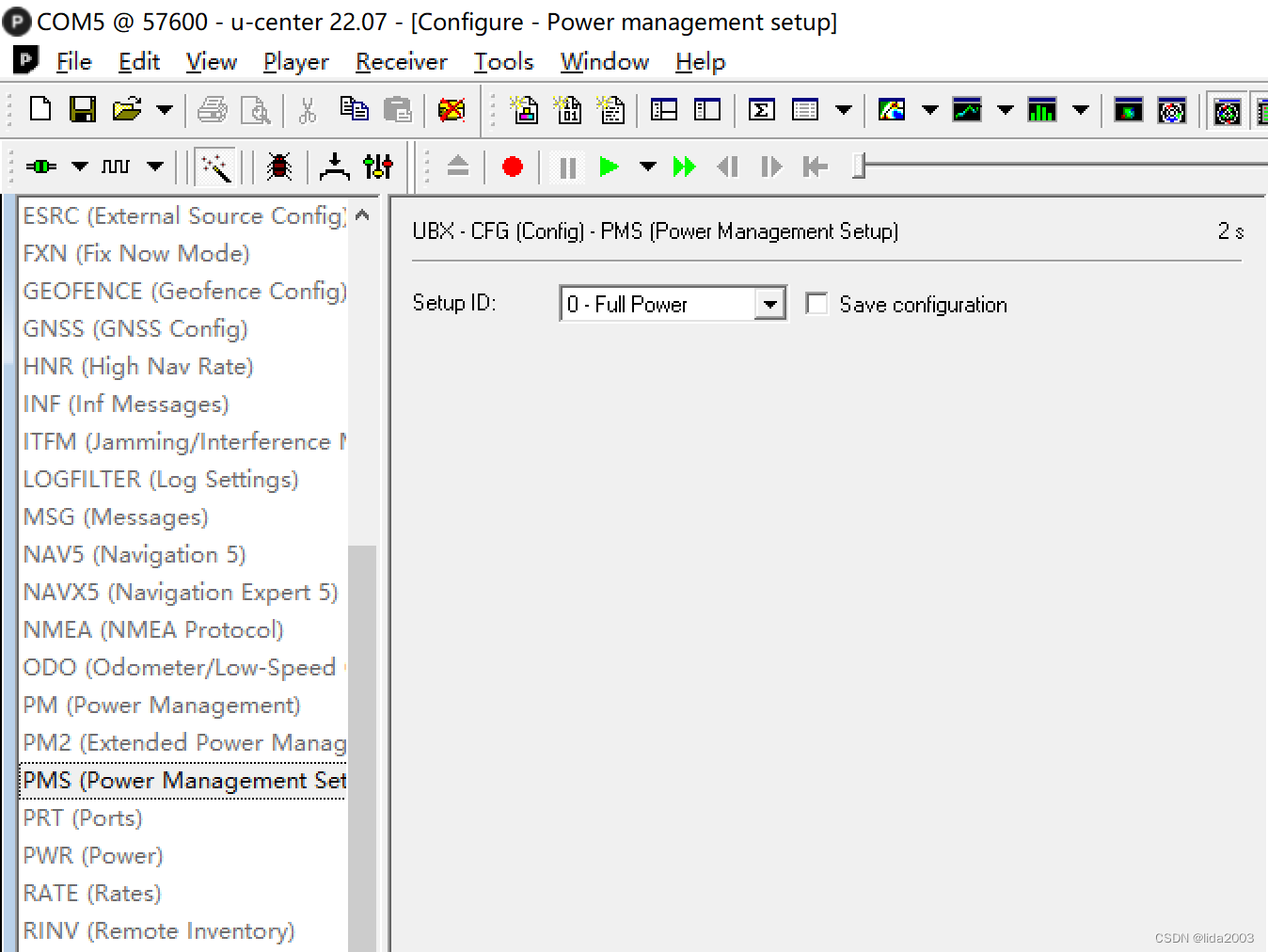The image size is (1268, 952).
Task: Click the Generation settings sliders icon
Action: (x=378, y=167)
